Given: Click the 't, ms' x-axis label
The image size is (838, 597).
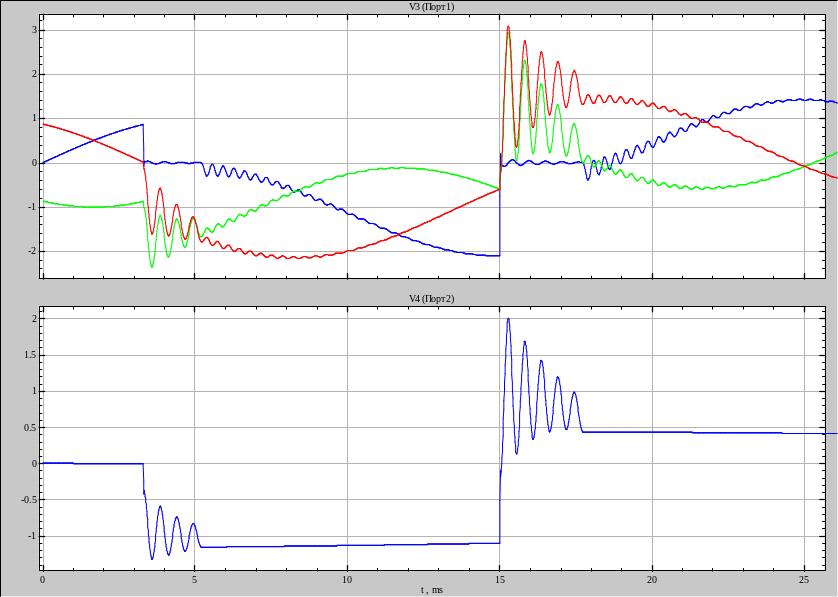Looking at the screenshot, I should [432, 590].
